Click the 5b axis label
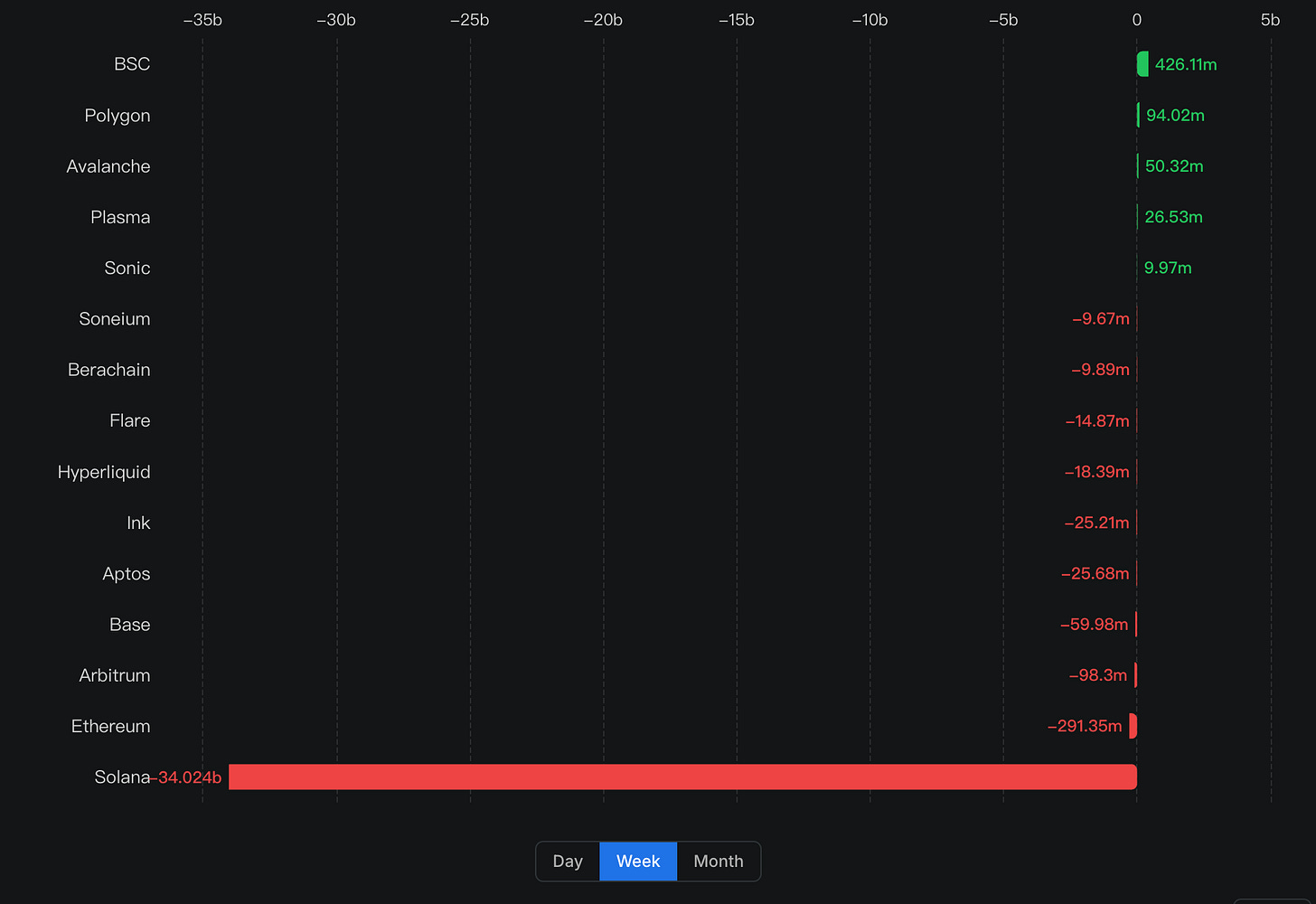The image size is (1316, 904). 1270,20
